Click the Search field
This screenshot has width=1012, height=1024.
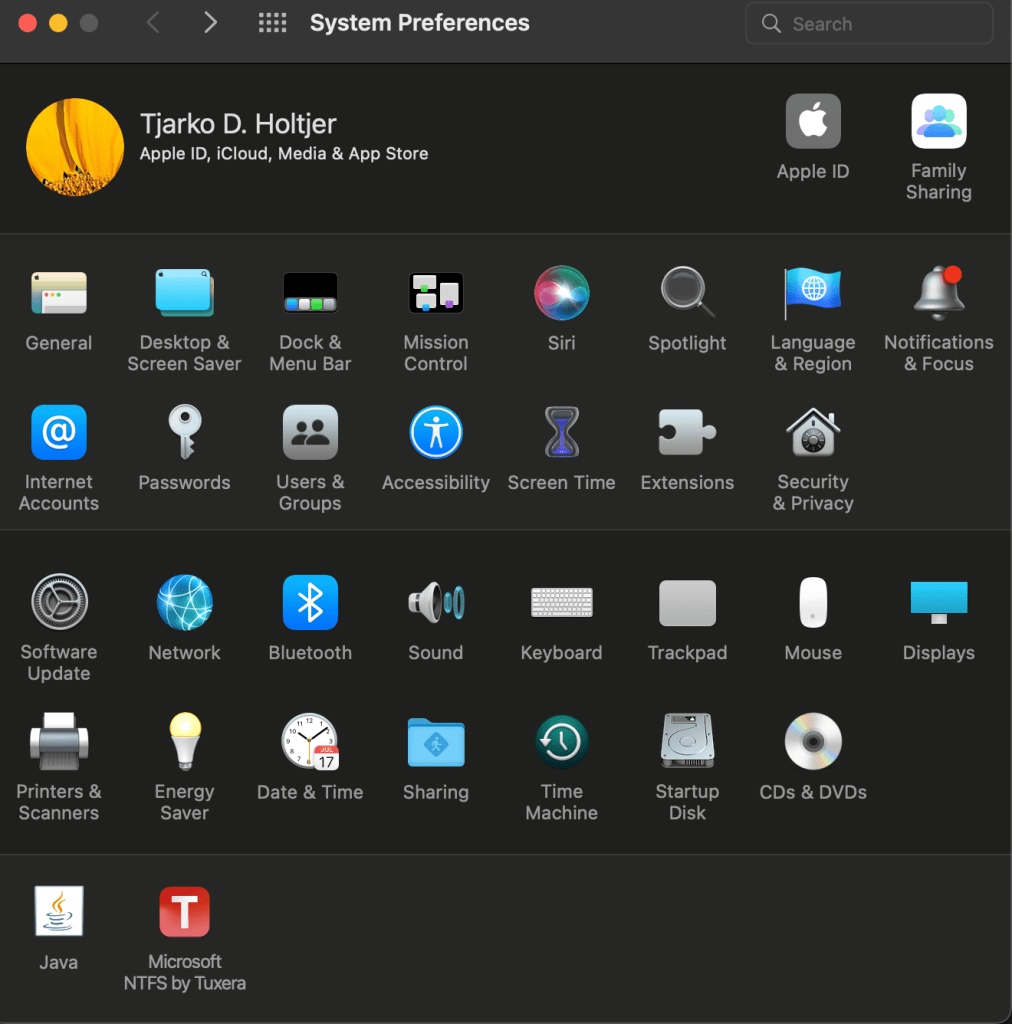[x=868, y=24]
